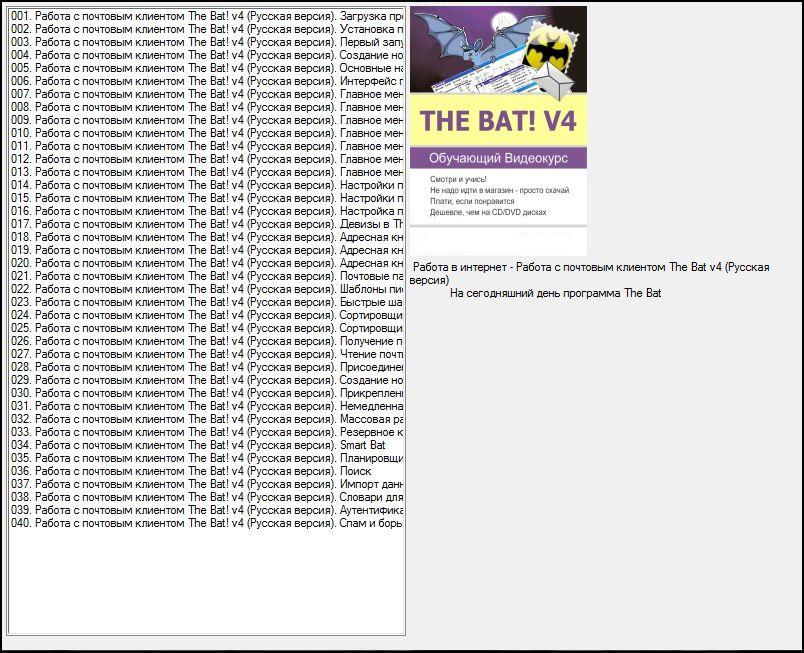Pick lesson 029 'Создание' row
Image resolution: width=804 pixels, height=653 pixels.
click(x=207, y=380)
